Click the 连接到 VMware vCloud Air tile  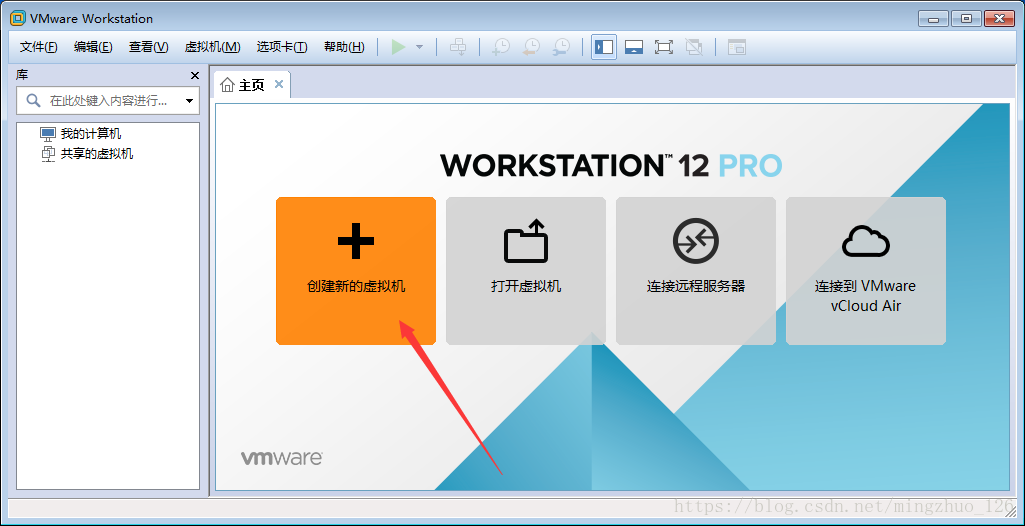[865, 271]
